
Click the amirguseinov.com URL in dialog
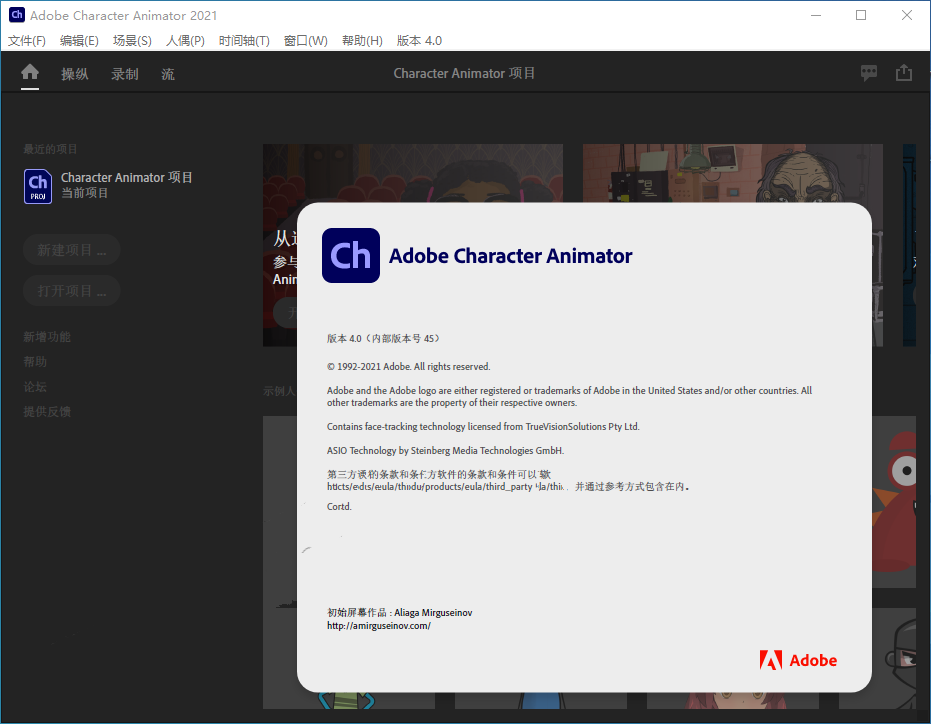tap(379, 625)
